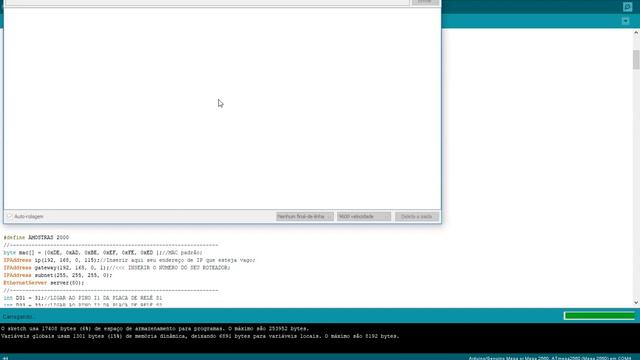
Task: Click the 'Carregando' status text
Action: 18,317
